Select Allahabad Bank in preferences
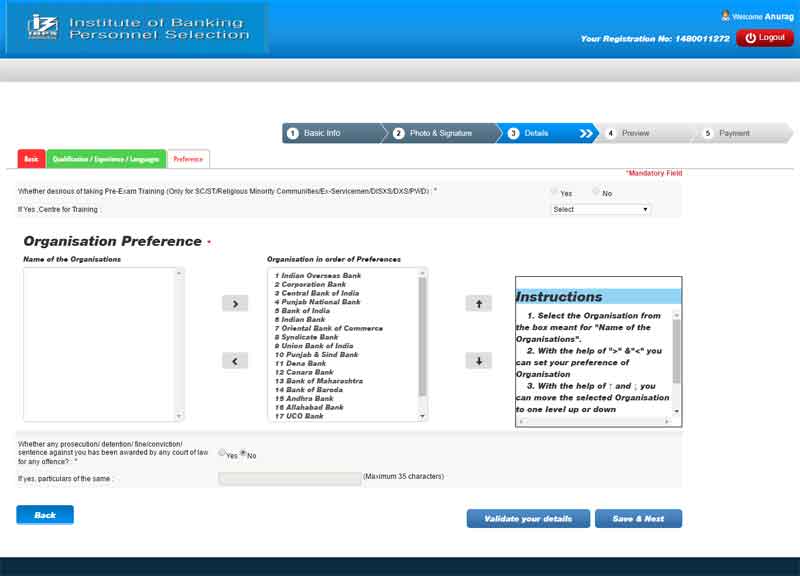The image size is (800, 576). click(309, 407)
